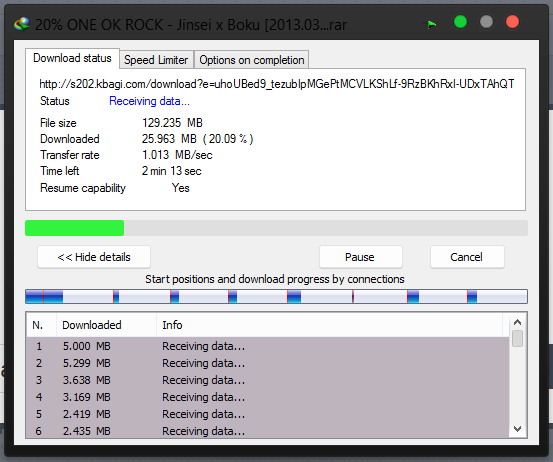Close the download window with red button

[x=512, y=22]
